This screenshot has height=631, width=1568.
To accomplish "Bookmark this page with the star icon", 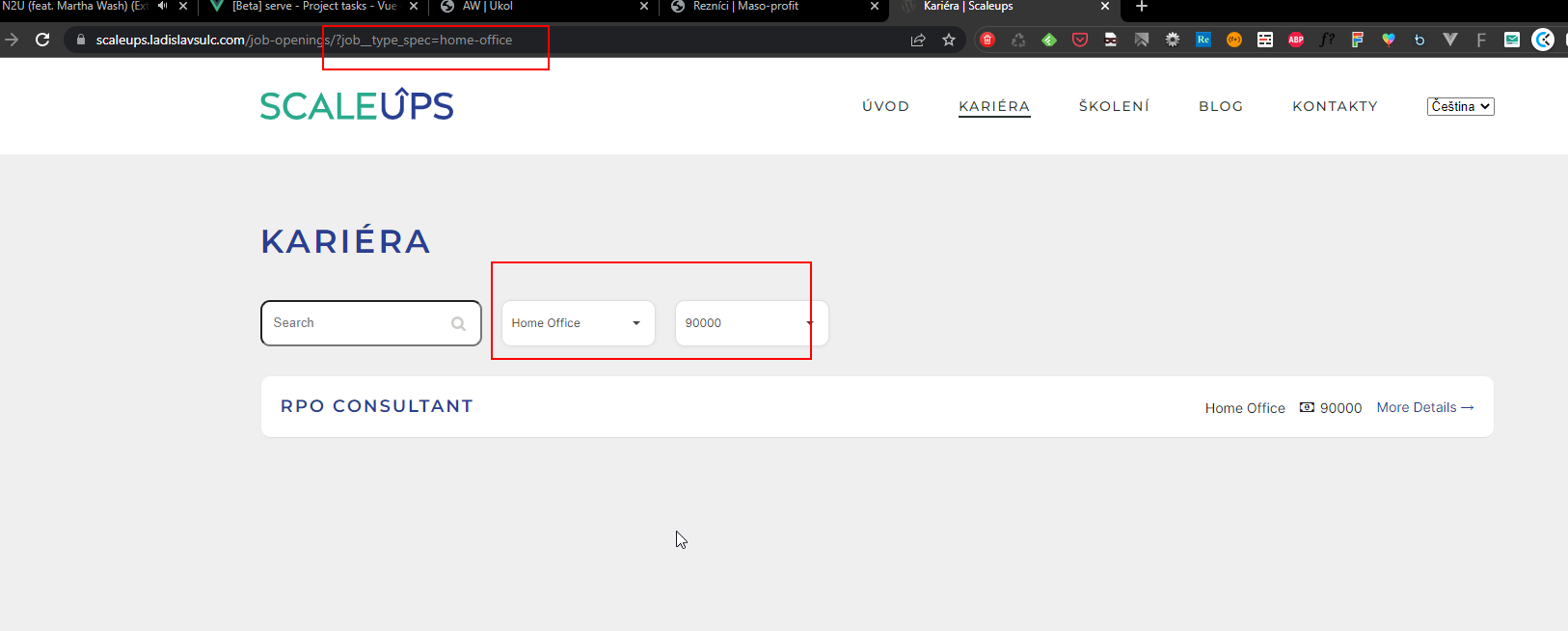I will point(949,40).
